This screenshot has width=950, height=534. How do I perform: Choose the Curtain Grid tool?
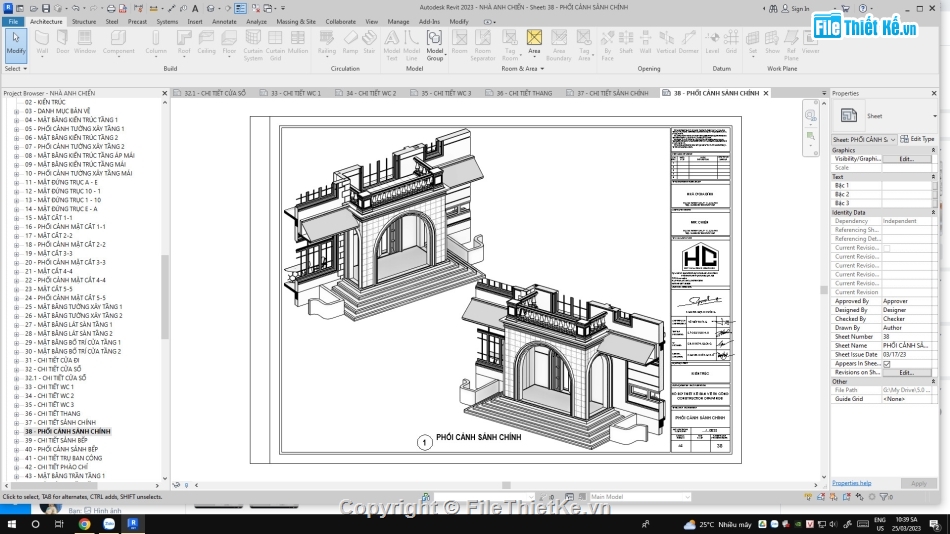click(x=275, y=45)
